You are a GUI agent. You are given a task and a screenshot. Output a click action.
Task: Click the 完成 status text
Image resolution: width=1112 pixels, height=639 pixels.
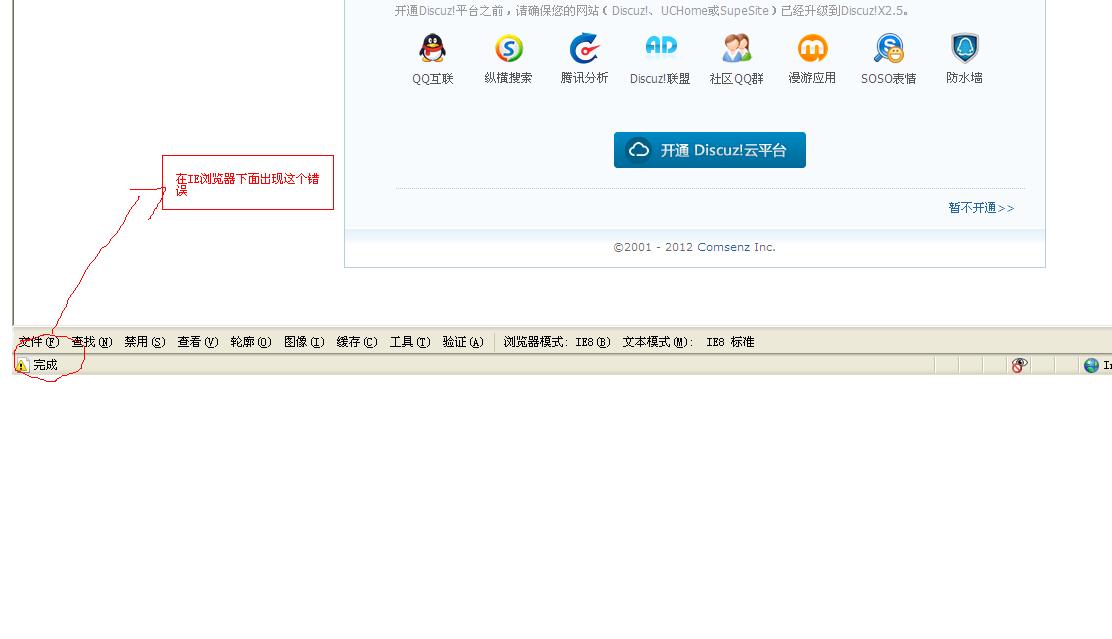45,365
